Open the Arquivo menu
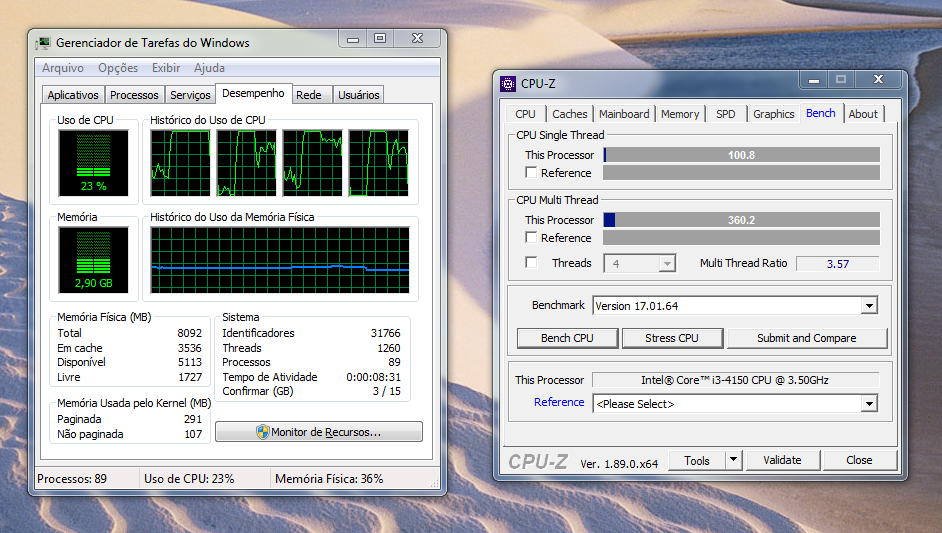 [x=63, y=68]
